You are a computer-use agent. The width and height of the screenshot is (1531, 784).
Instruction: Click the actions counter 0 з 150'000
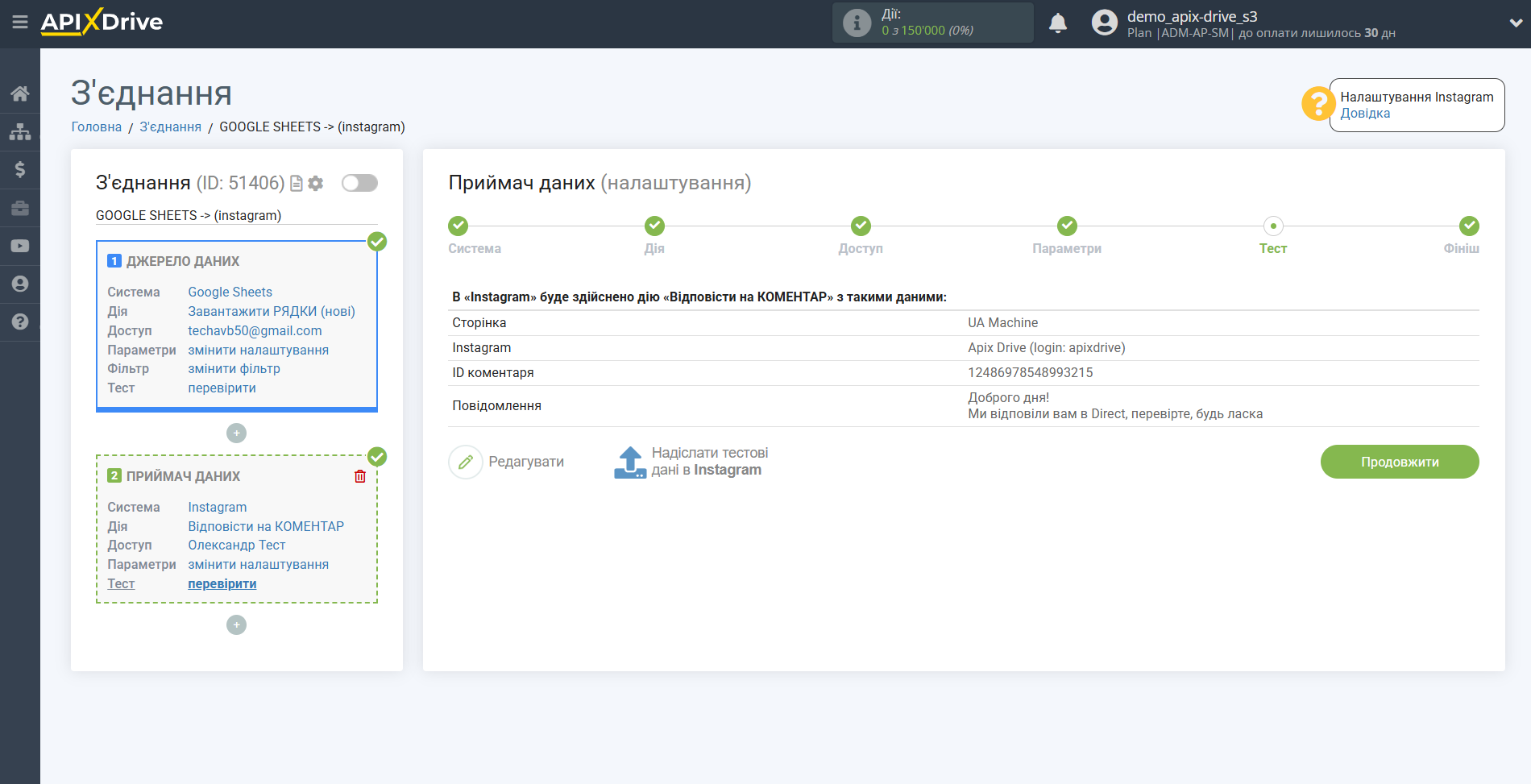point(927,31)
